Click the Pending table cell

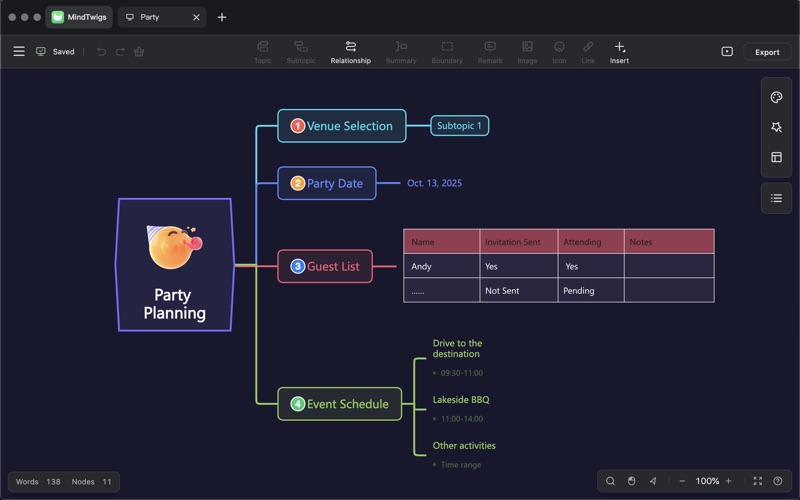click(591, 291)
